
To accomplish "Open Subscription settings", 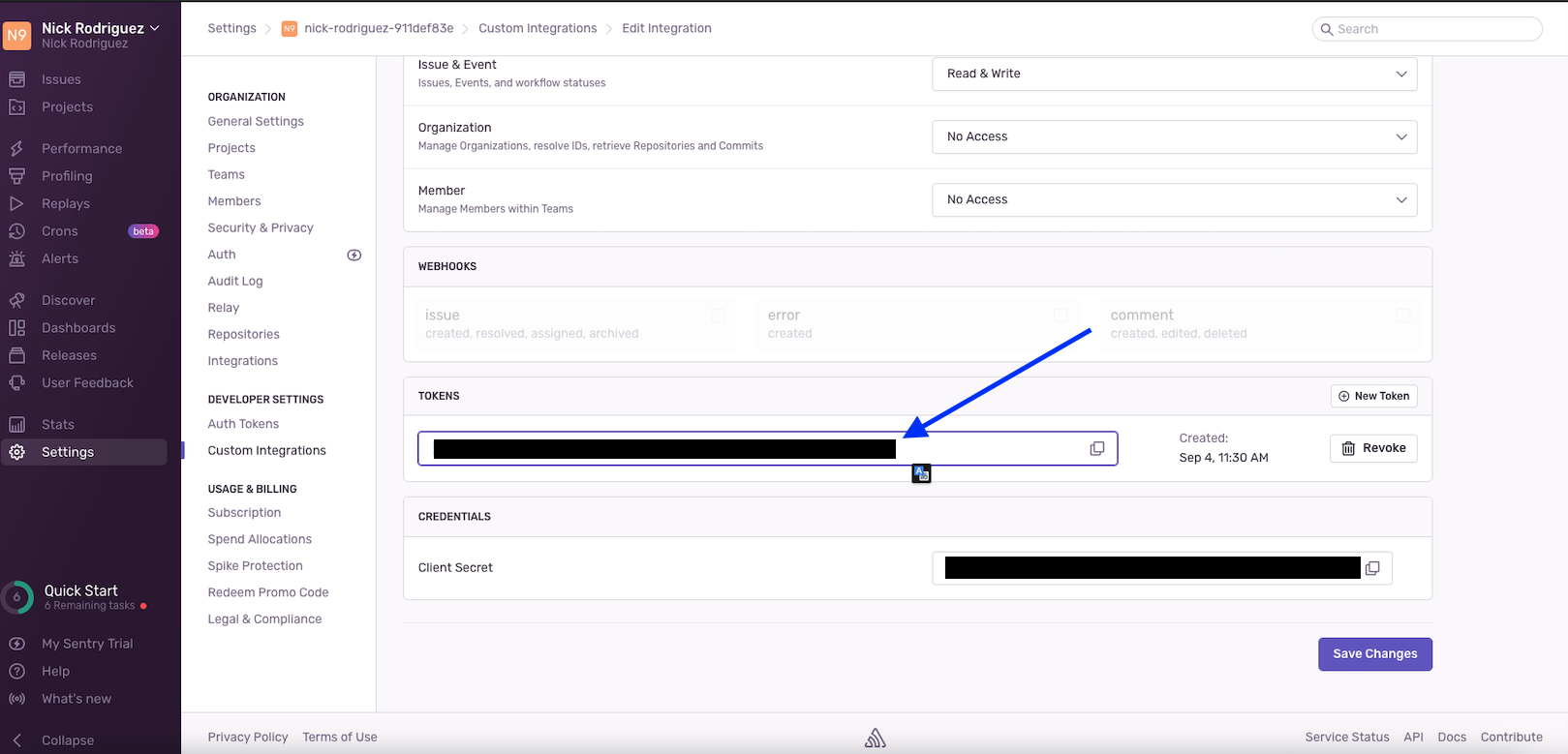I will [x=244, y=512].
